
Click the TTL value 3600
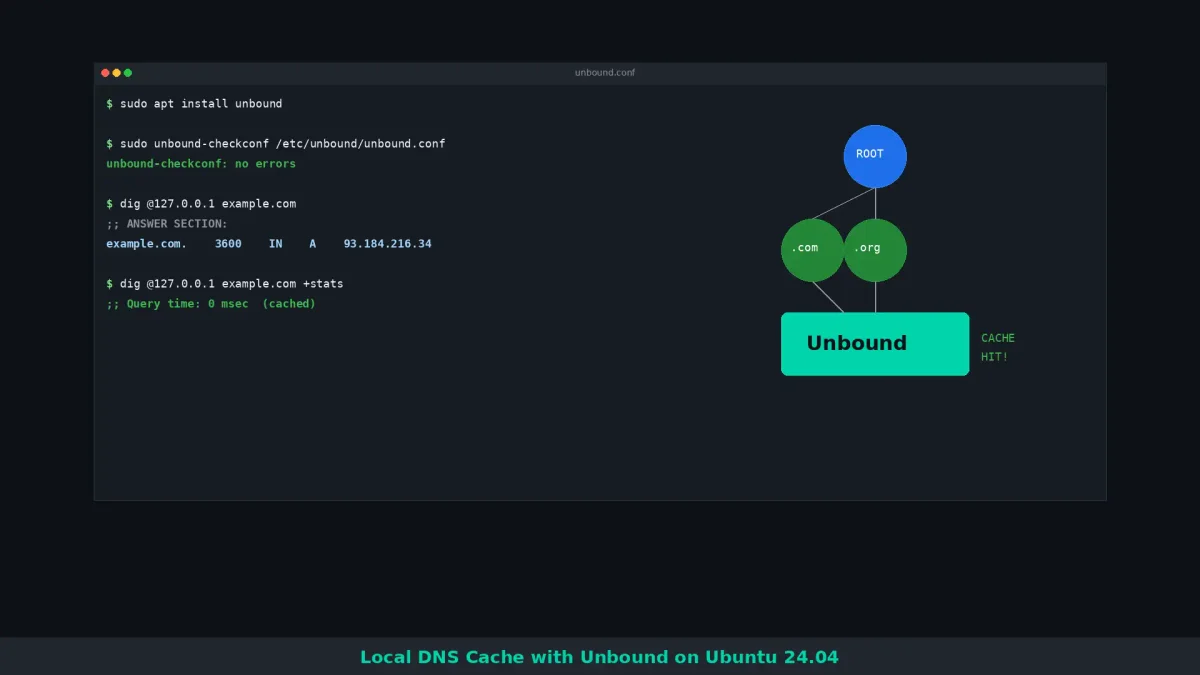tap(228, 244)
